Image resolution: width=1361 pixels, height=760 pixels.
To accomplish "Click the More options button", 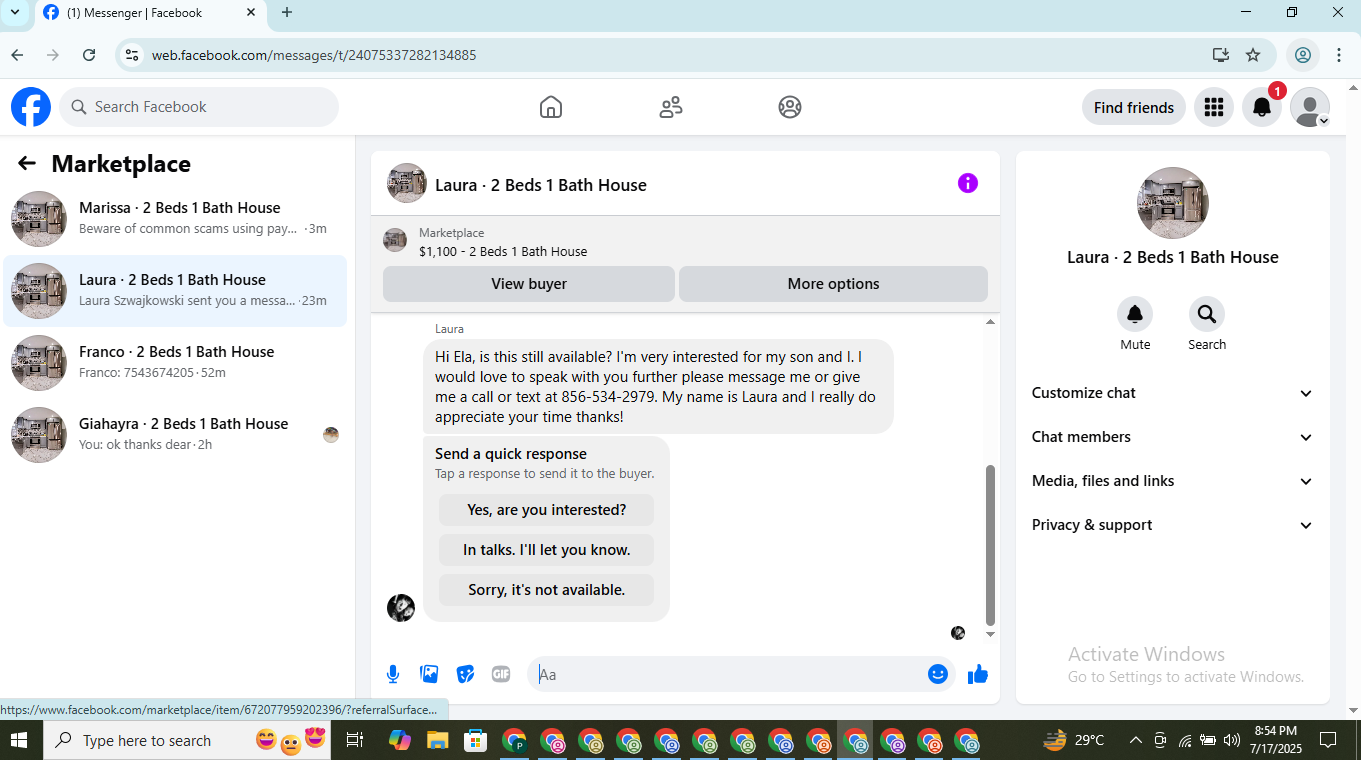I will (833, 284).
